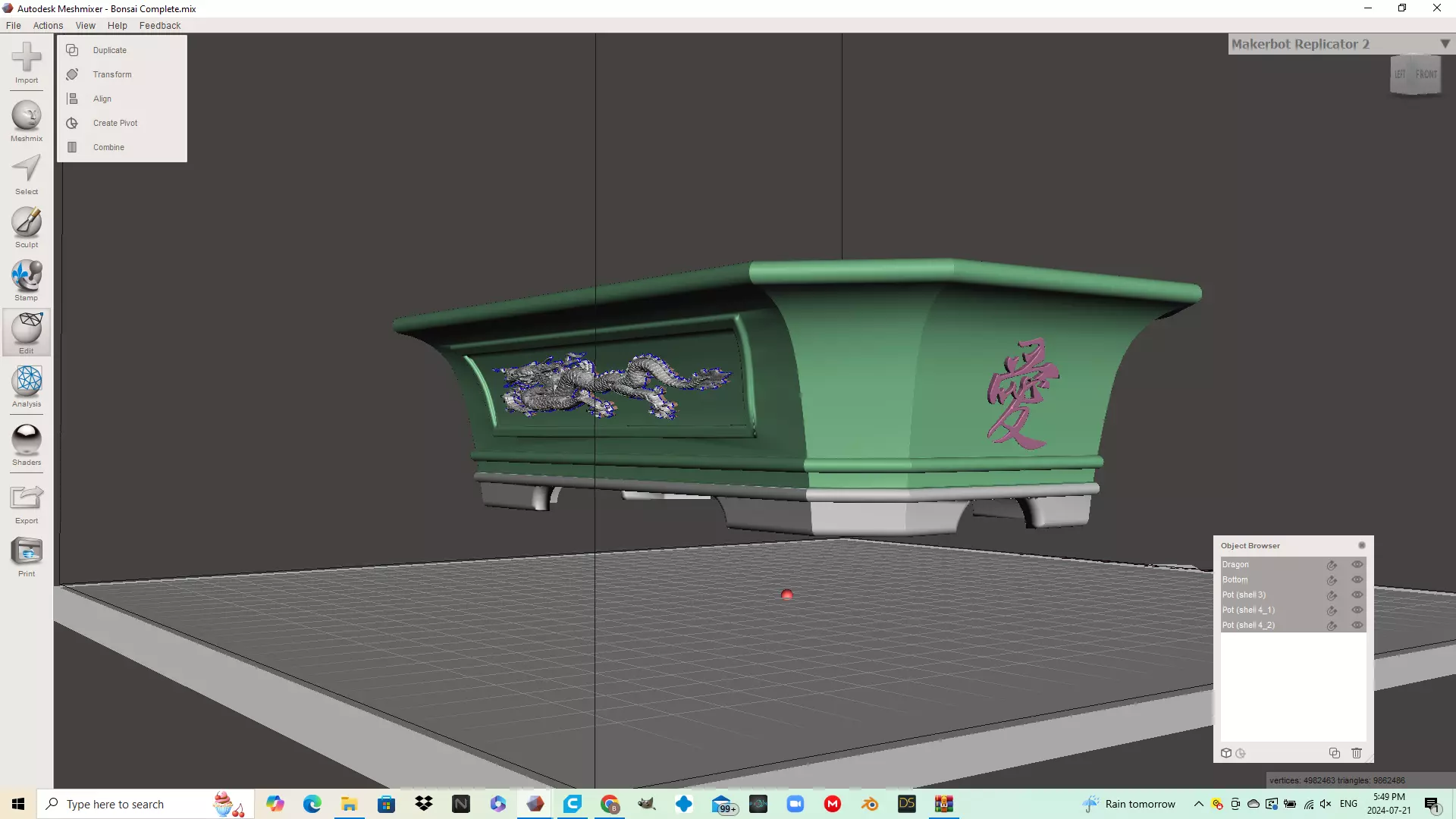This screenshot has width=1456, height=819.
Task: Click the view cube Front face
Action: click(1426, 74)
